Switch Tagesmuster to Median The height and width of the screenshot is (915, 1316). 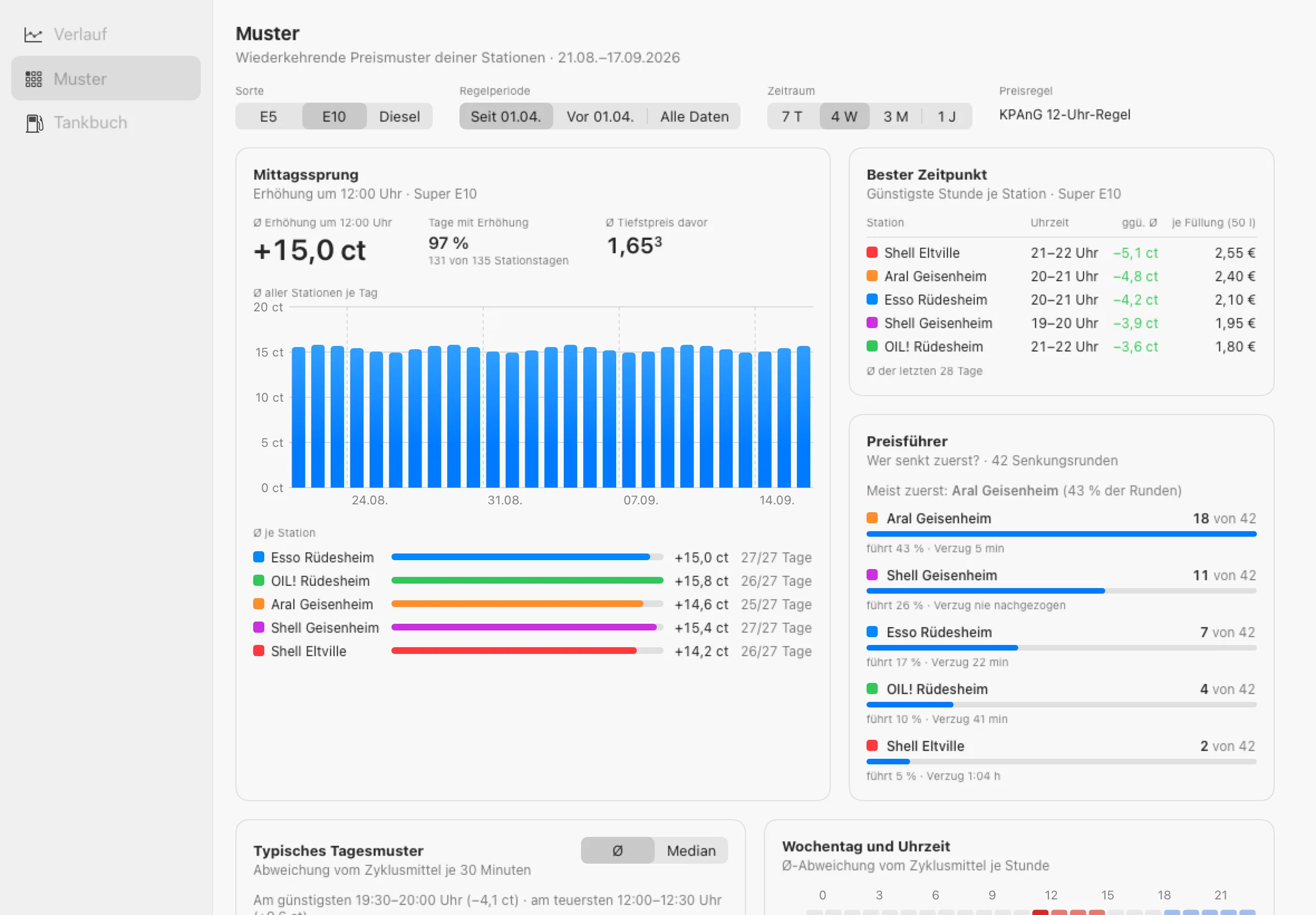691,850
